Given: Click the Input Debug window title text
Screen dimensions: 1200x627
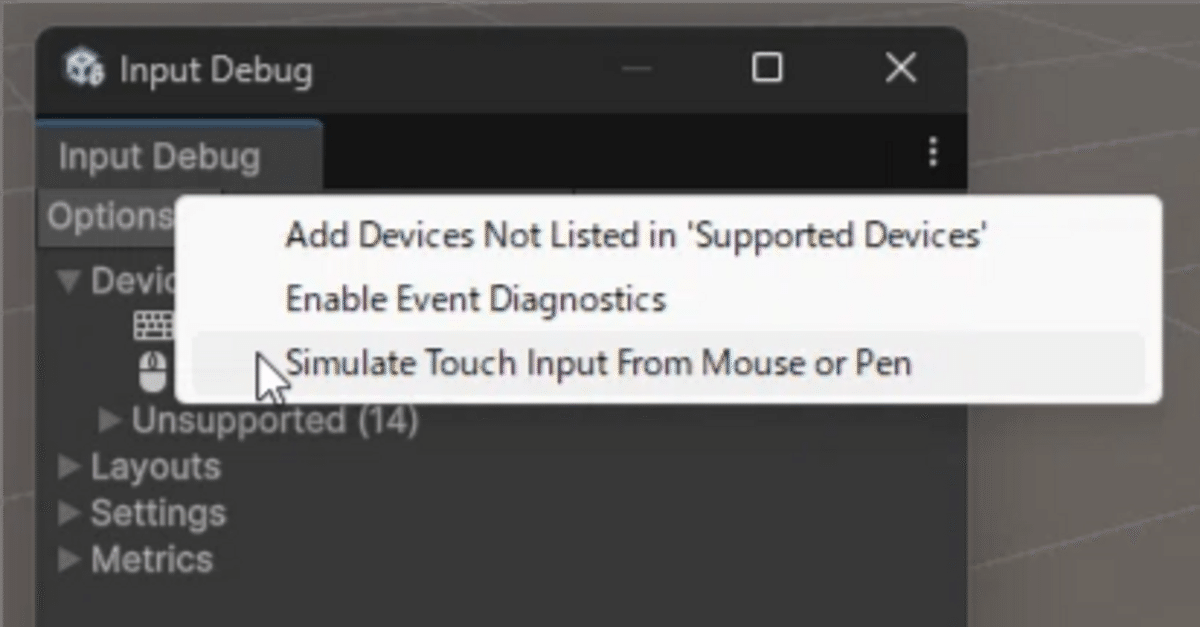Looking at the screenshot, I should pos(215,71).
